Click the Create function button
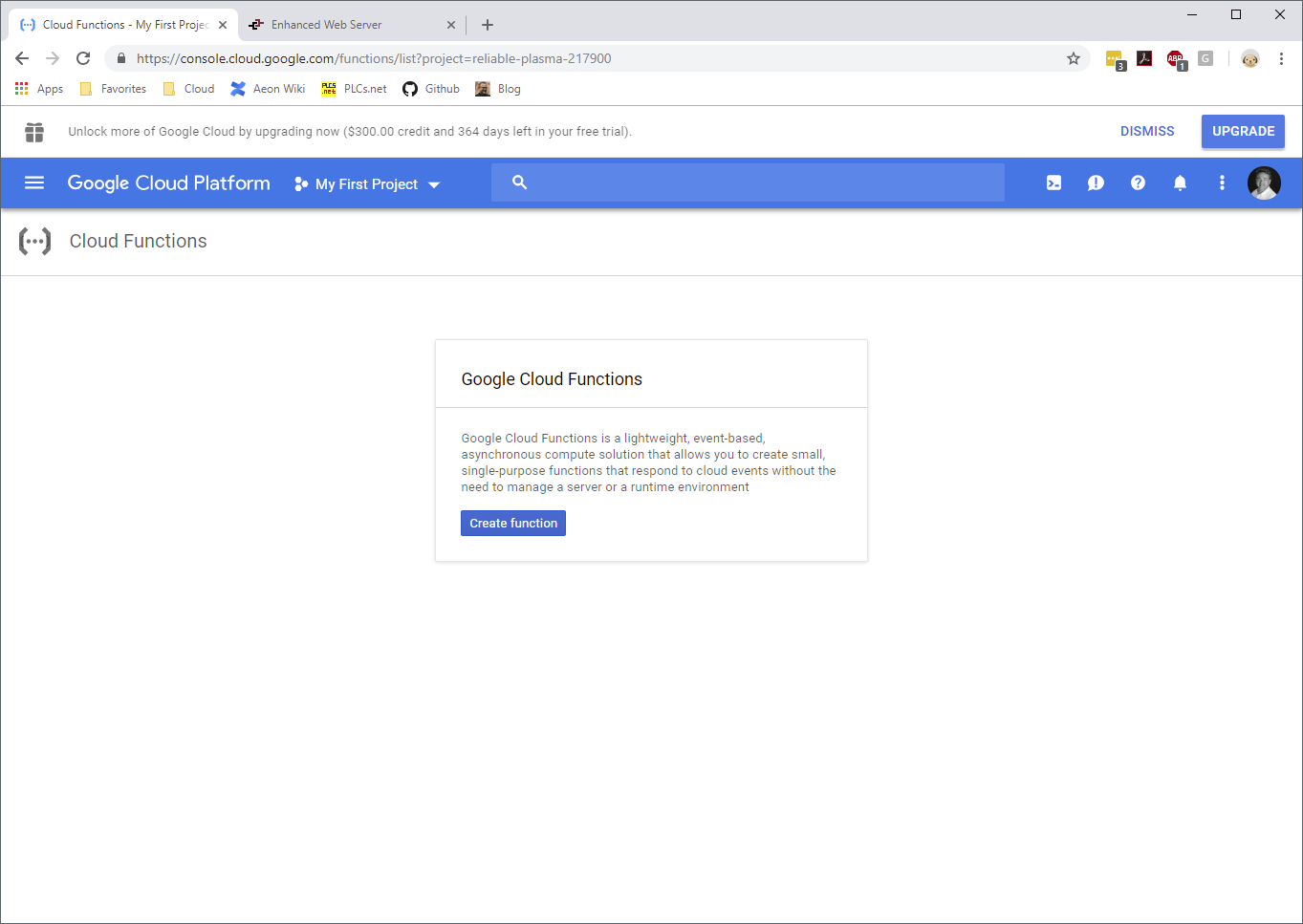1303x924 pixels. (x=513, y=523)
